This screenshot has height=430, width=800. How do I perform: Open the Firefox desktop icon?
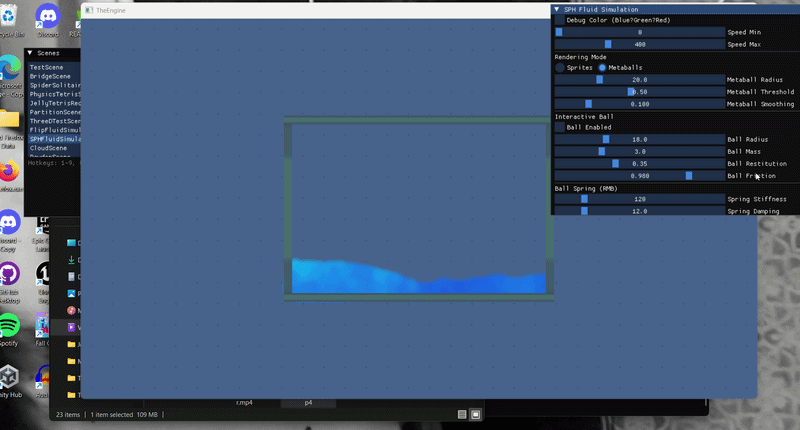coord(9,171)
